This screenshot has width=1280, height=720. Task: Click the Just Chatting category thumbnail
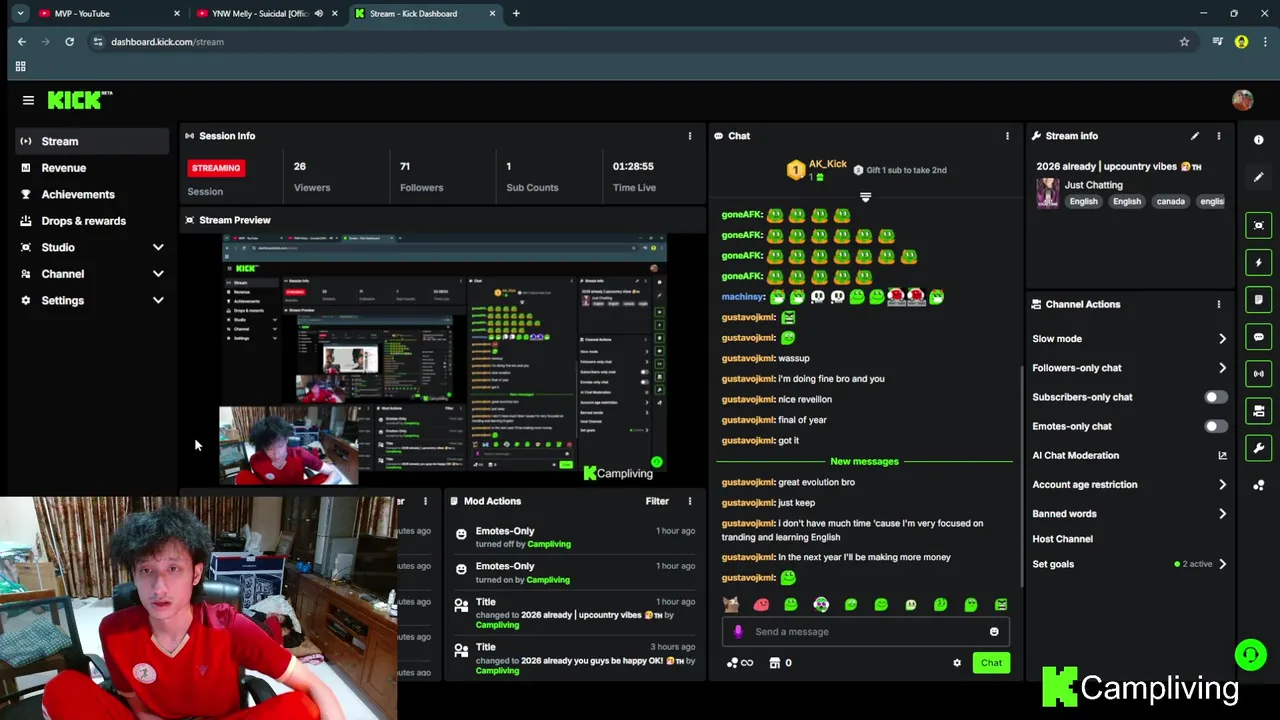(x=1047, y=193)
